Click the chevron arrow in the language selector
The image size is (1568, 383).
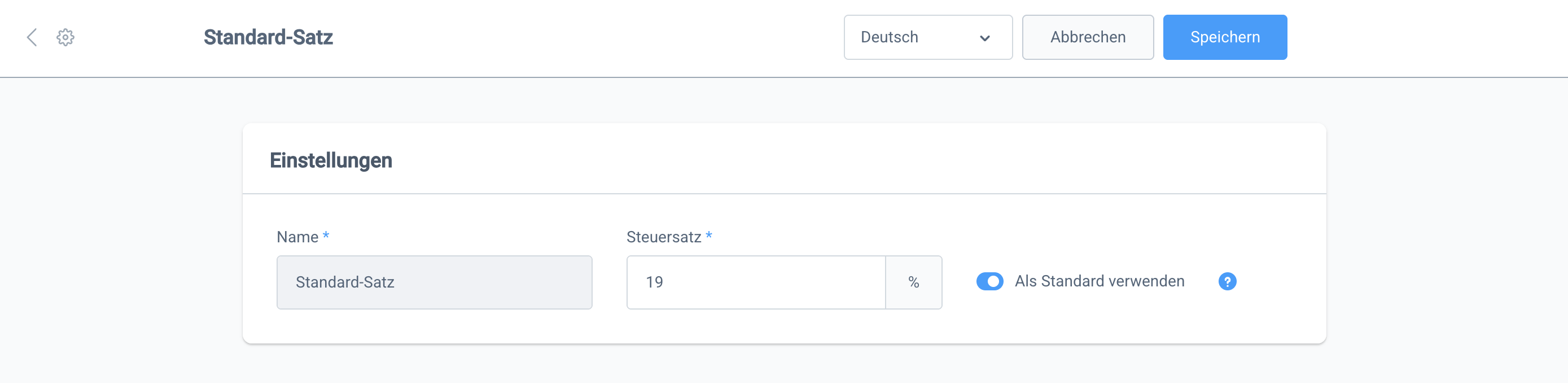[984, 38]
